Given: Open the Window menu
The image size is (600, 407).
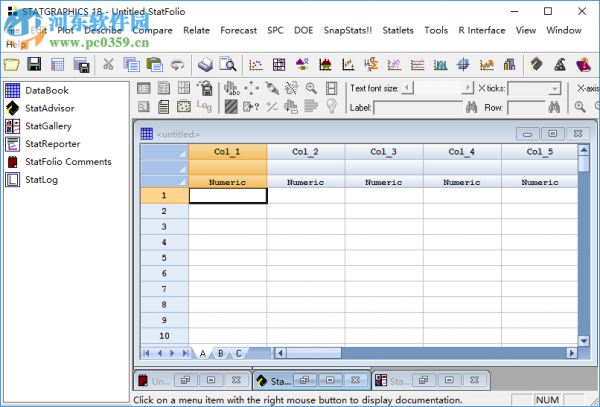Looking at the screenshot, I should tap(564, 31).
